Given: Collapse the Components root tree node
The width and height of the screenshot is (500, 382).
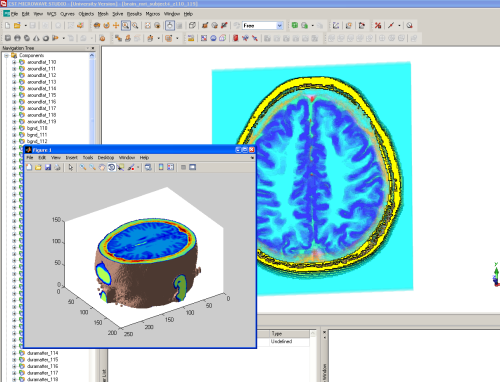Looking at the screenshot, I should pyautogui.click(x=6, y=55).
